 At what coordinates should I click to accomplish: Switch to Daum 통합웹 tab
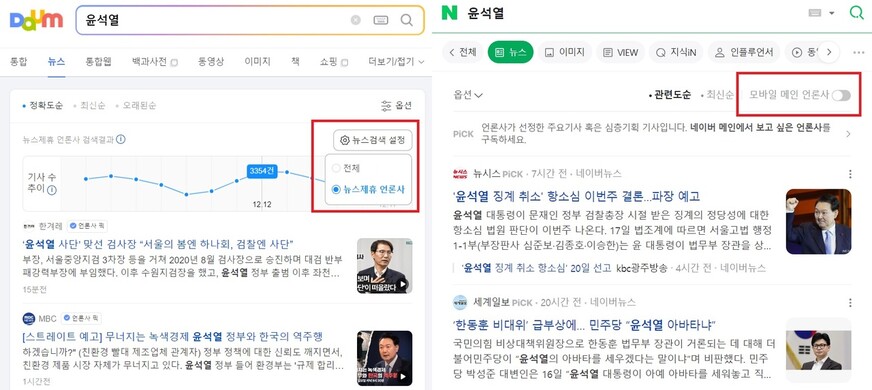(98, 62)
